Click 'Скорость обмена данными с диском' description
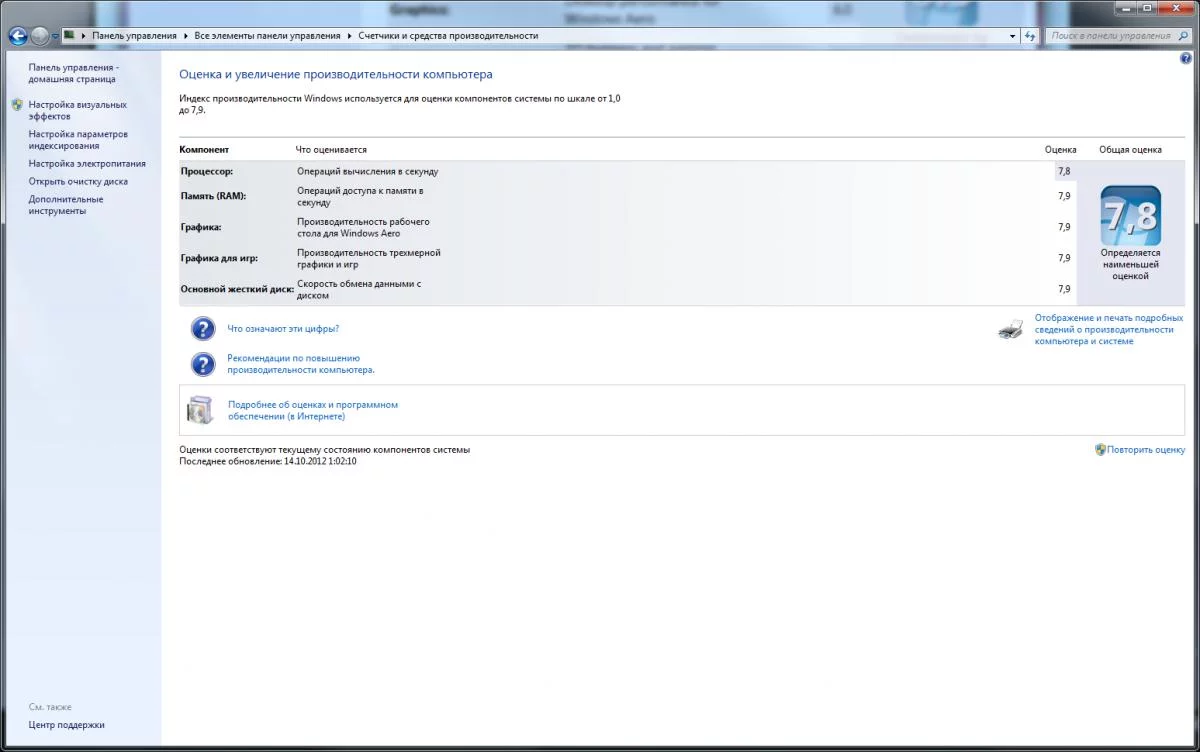 pyautogui.click(x=359, y=289)
